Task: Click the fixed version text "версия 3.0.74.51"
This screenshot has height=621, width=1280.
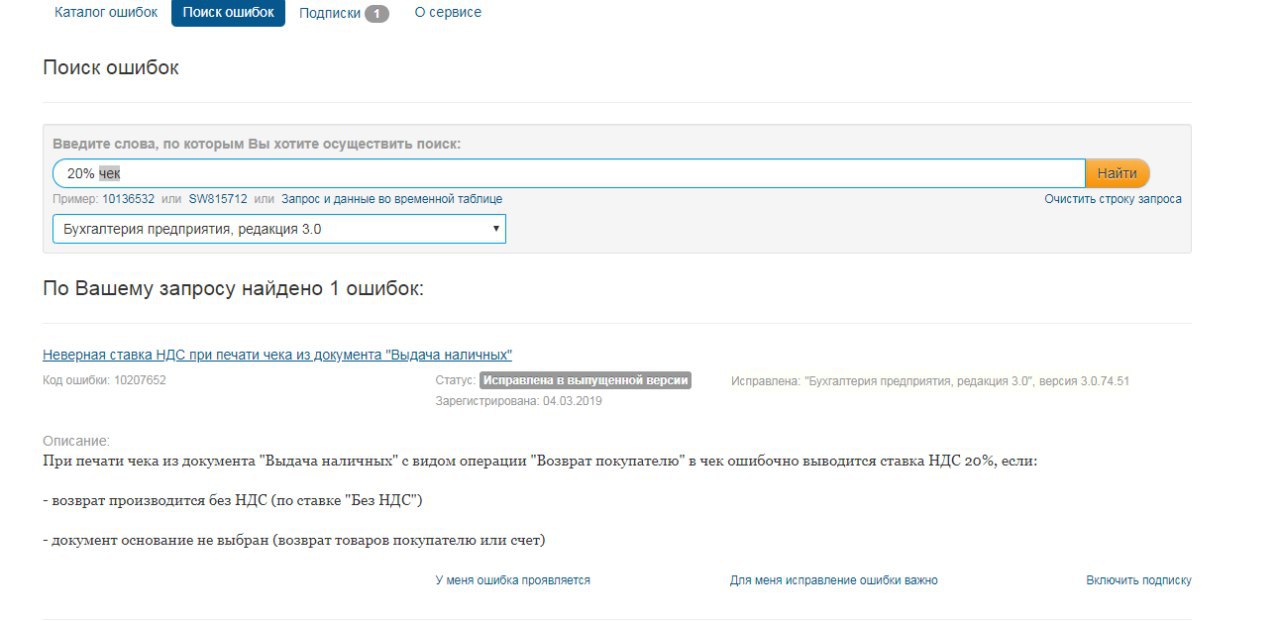Action: tap(1083, 381)
